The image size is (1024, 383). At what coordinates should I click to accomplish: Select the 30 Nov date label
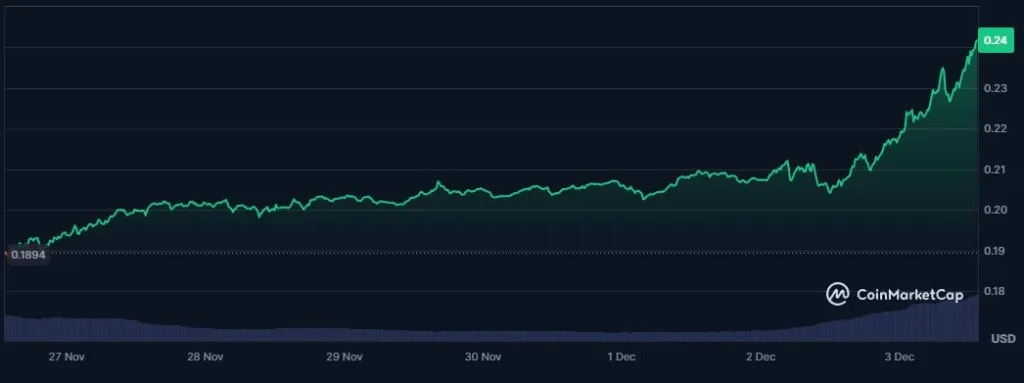click(x=483, y=357)
